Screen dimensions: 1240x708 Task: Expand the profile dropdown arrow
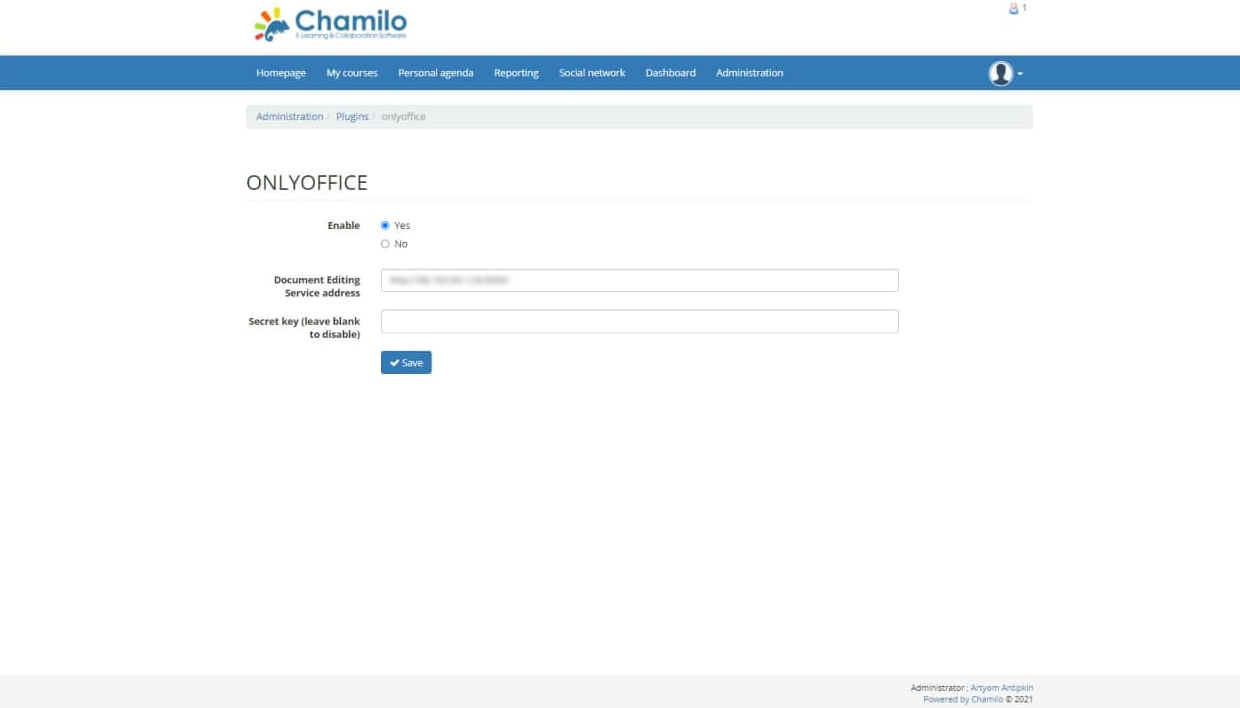pos(1017,74)
